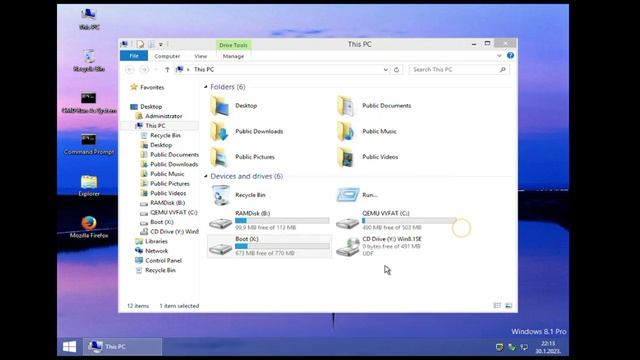The width and height of the screenshot is (640, 360).
Task: Select Public Videos in navigation pane
Action: pos(164,193)
